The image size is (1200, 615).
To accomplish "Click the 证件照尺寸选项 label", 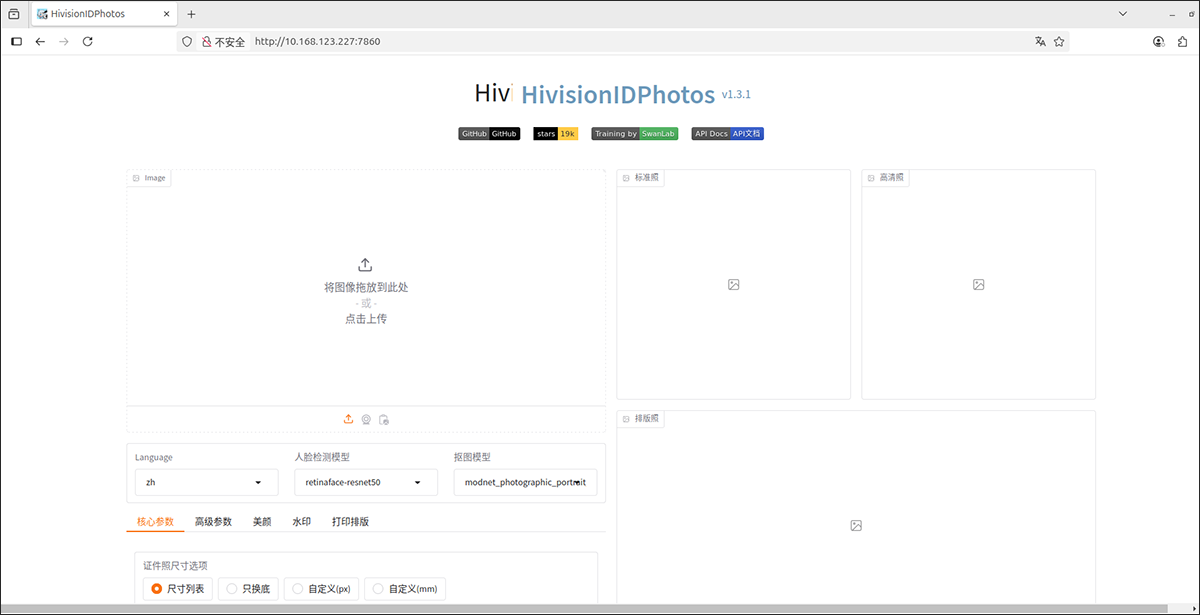I will coord(176,565).
